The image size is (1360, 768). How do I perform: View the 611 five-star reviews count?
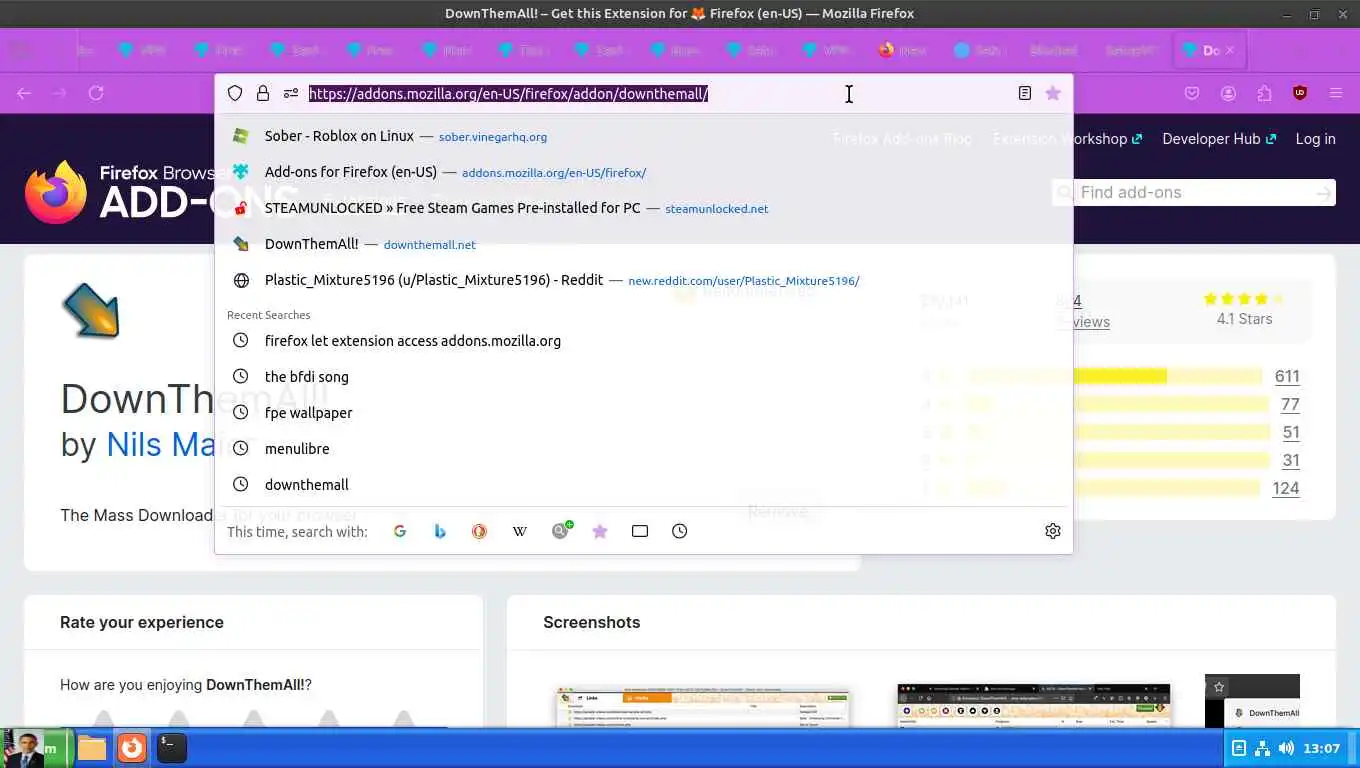(1287, 377)
